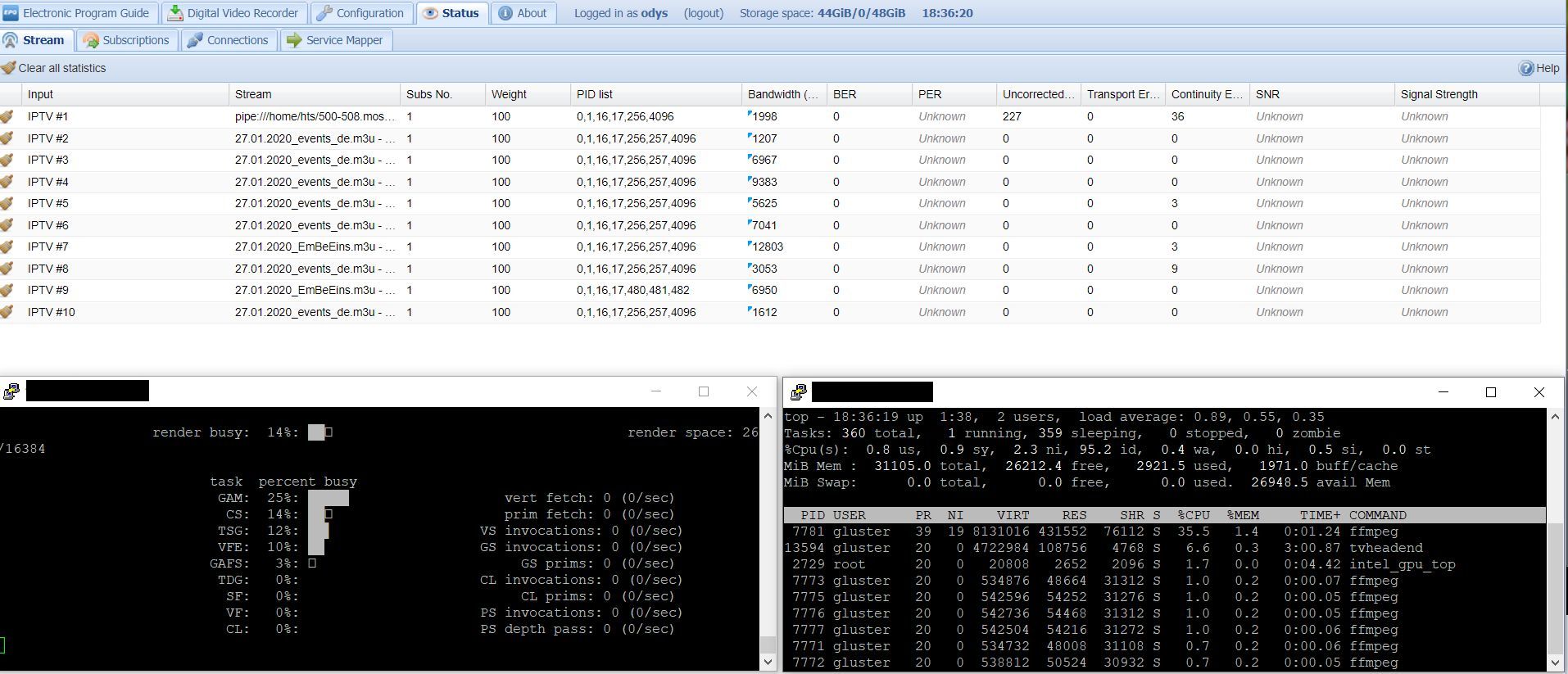Image resolution: width=1568 pixels, height=674 pixels.
Task: Click the info icon on About tab
Action: [x=505, y=13]
